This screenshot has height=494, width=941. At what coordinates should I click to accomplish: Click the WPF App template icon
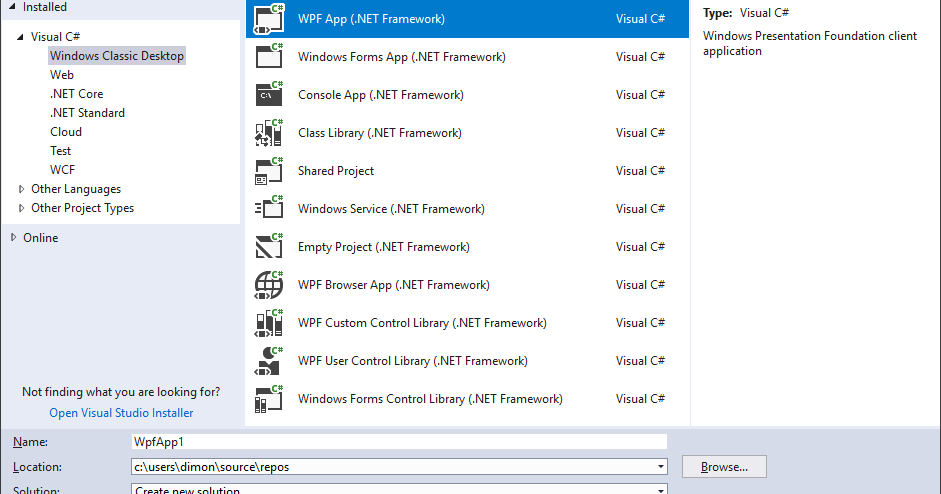click(x=269, y=19)
